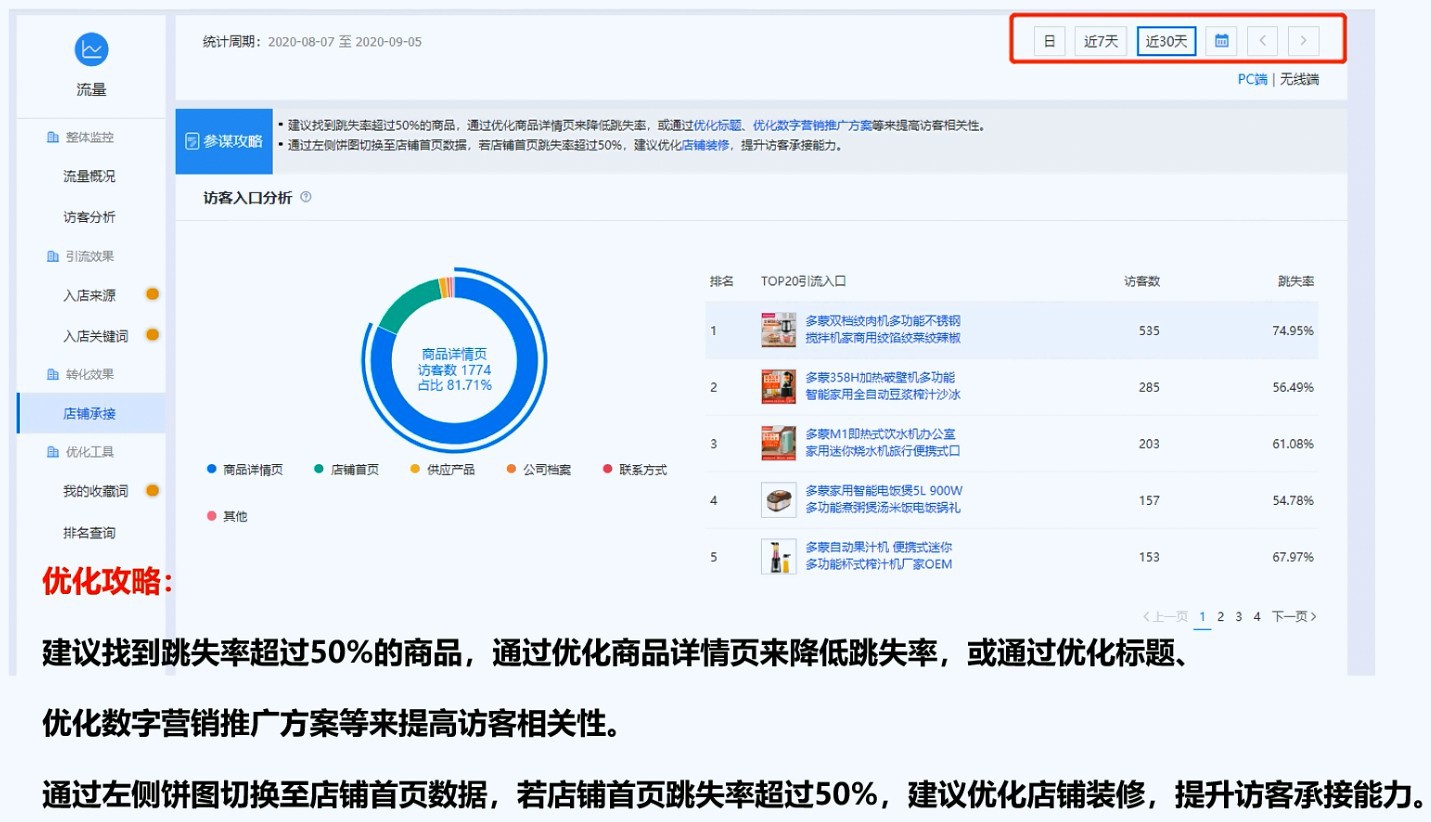Open 入店关键词 in sidebar
This screenshot has width=1431, height=822.
point(96,336)
